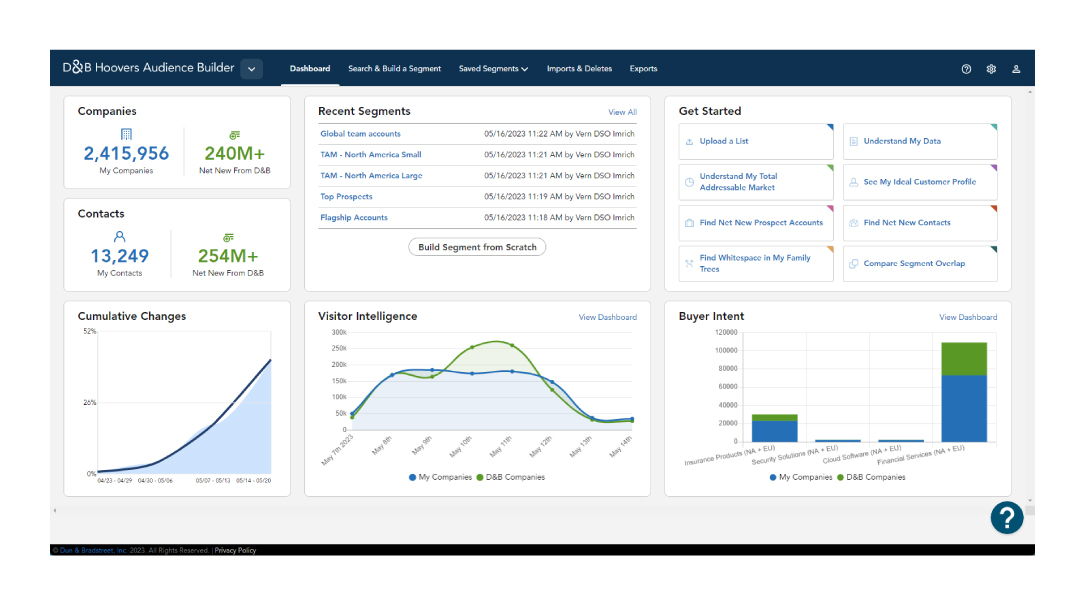The width and height of the screenshot is (1090, 606).
Task: Click the 254M+ Net New contacts figure
Action: [x=228, y=256]
